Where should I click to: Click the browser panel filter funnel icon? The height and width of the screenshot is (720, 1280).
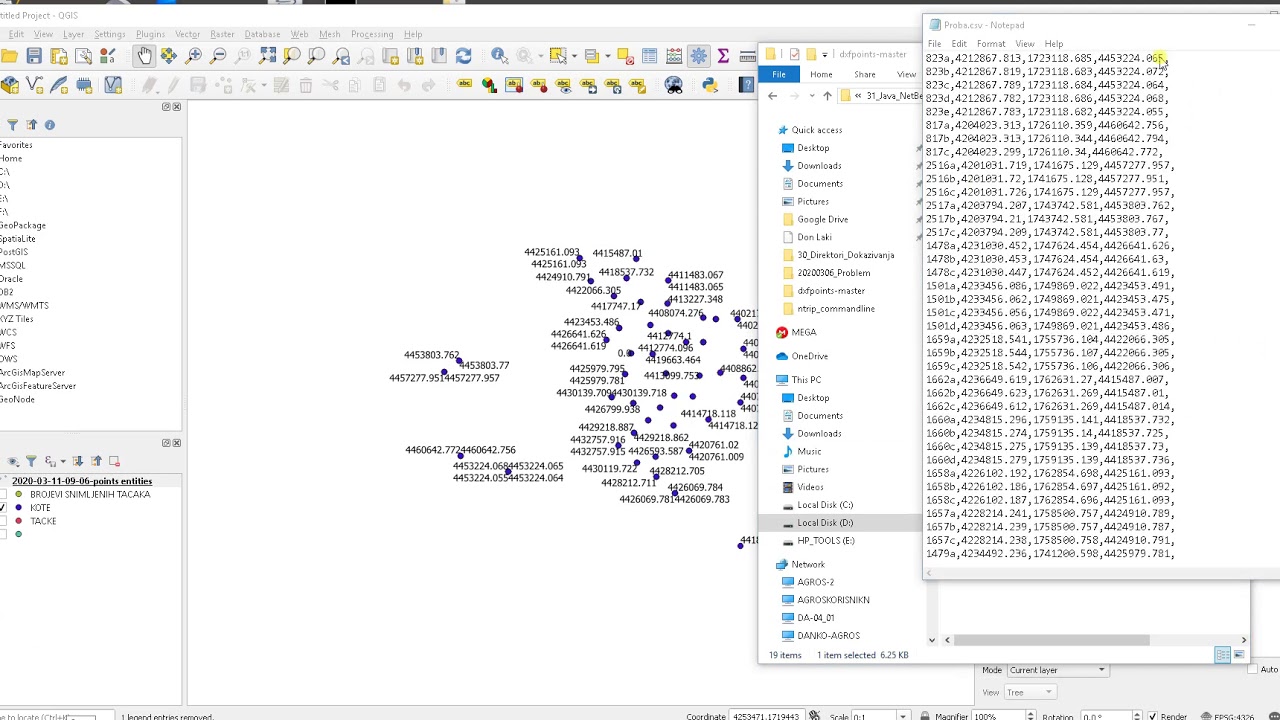point(12,125)
